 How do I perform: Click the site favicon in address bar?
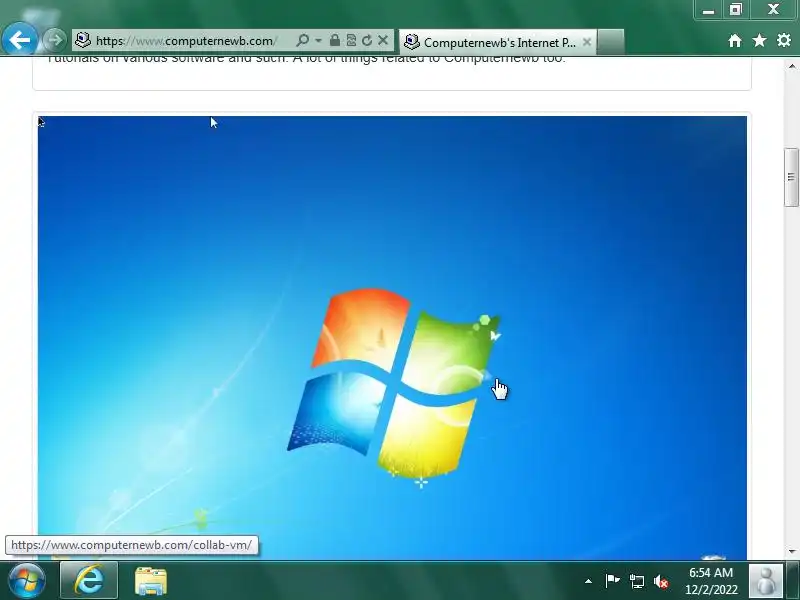(83, 40)
